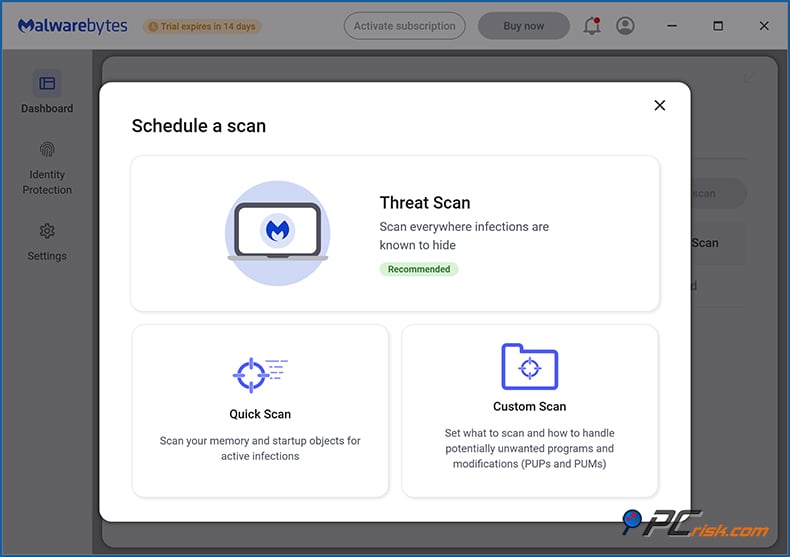Click 'Set what to scan and how to handle' text

coord(530,448)
